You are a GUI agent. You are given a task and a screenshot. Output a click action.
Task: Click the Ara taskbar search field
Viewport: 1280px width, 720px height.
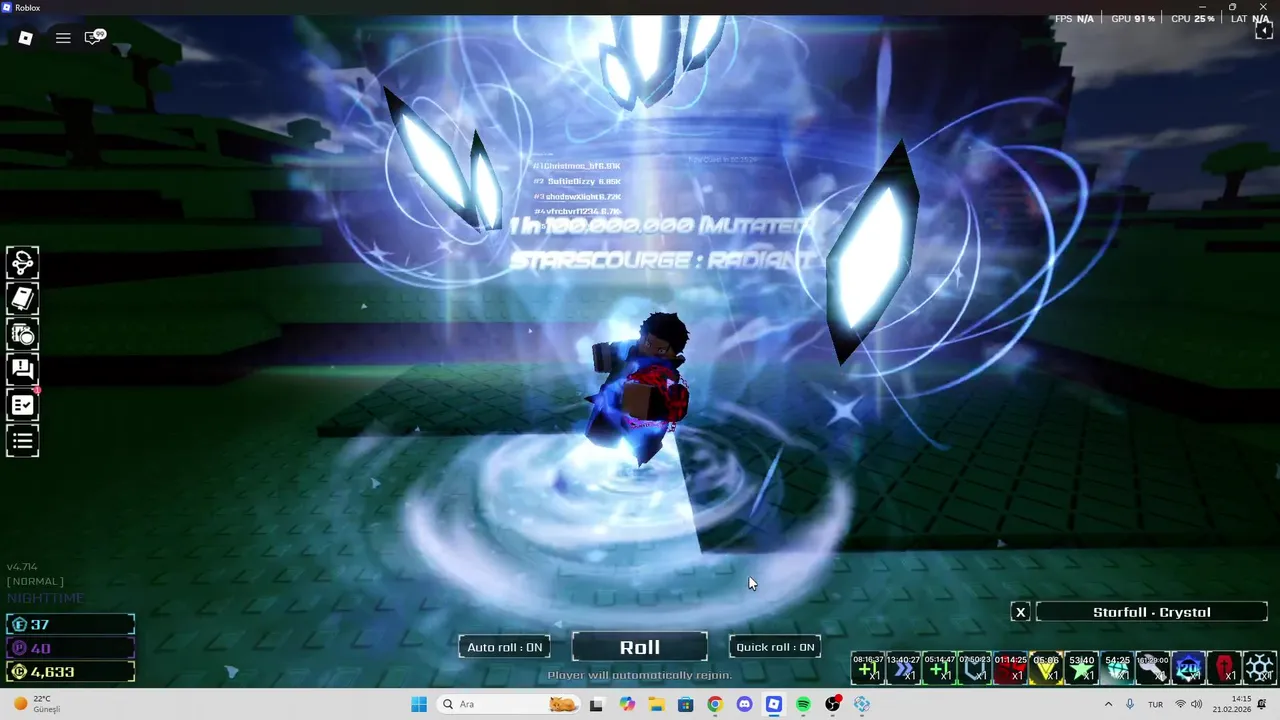(508, 704)
